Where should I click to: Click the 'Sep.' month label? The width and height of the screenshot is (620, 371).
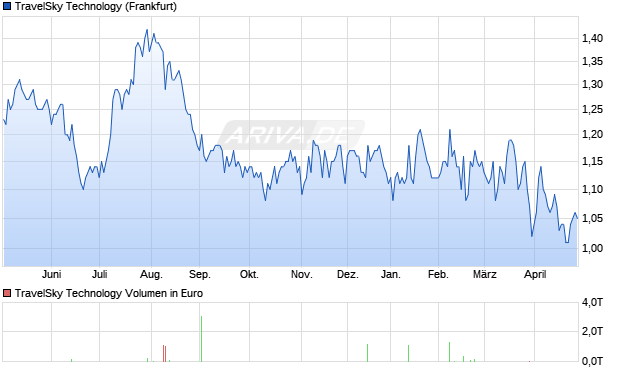(x=200, y=274)
